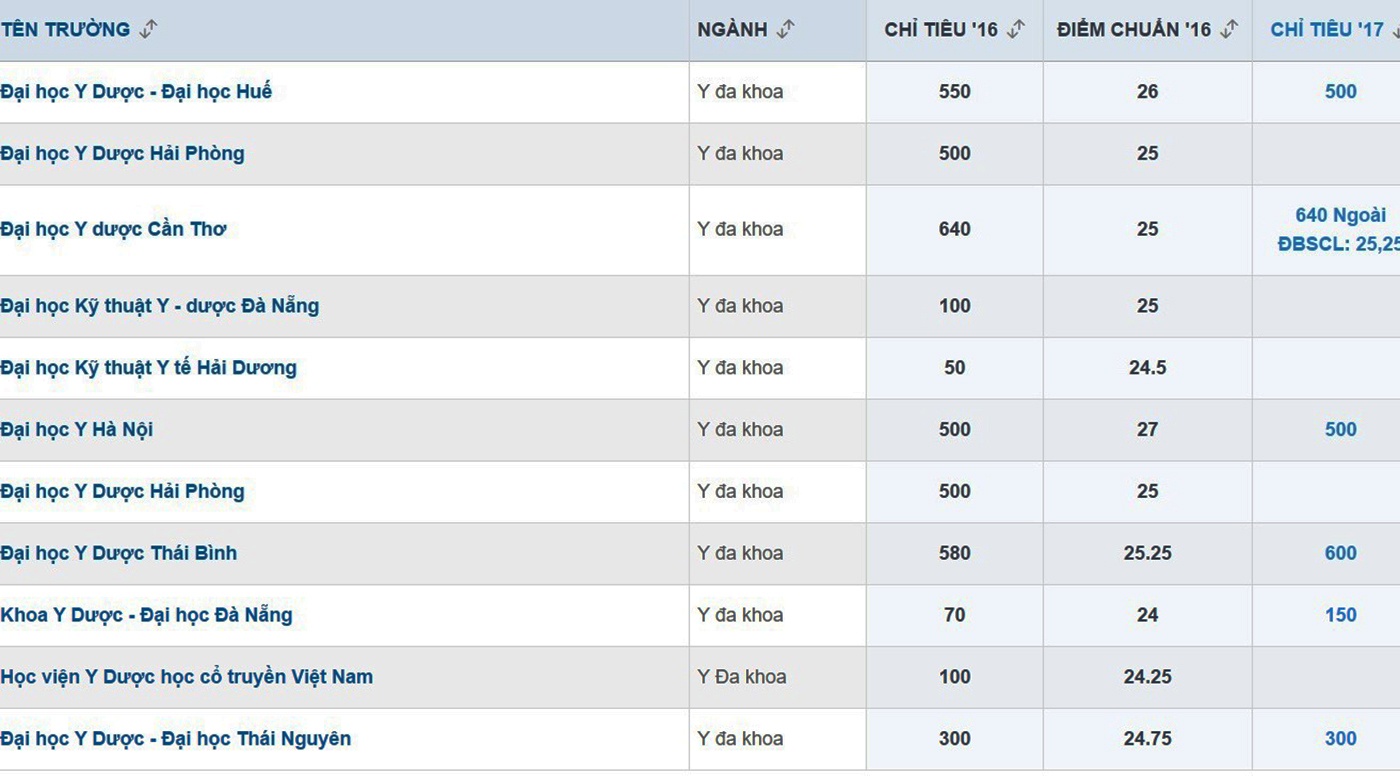The height and width of the screenshot is (776, 1400).
Task: Click the blue 150 quota value
Action: (x=1340, y=615)
